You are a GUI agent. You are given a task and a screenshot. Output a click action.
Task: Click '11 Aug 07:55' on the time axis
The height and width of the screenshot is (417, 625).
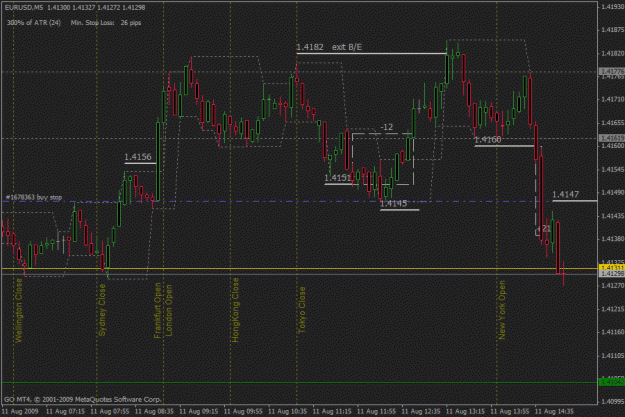[110, 411]
